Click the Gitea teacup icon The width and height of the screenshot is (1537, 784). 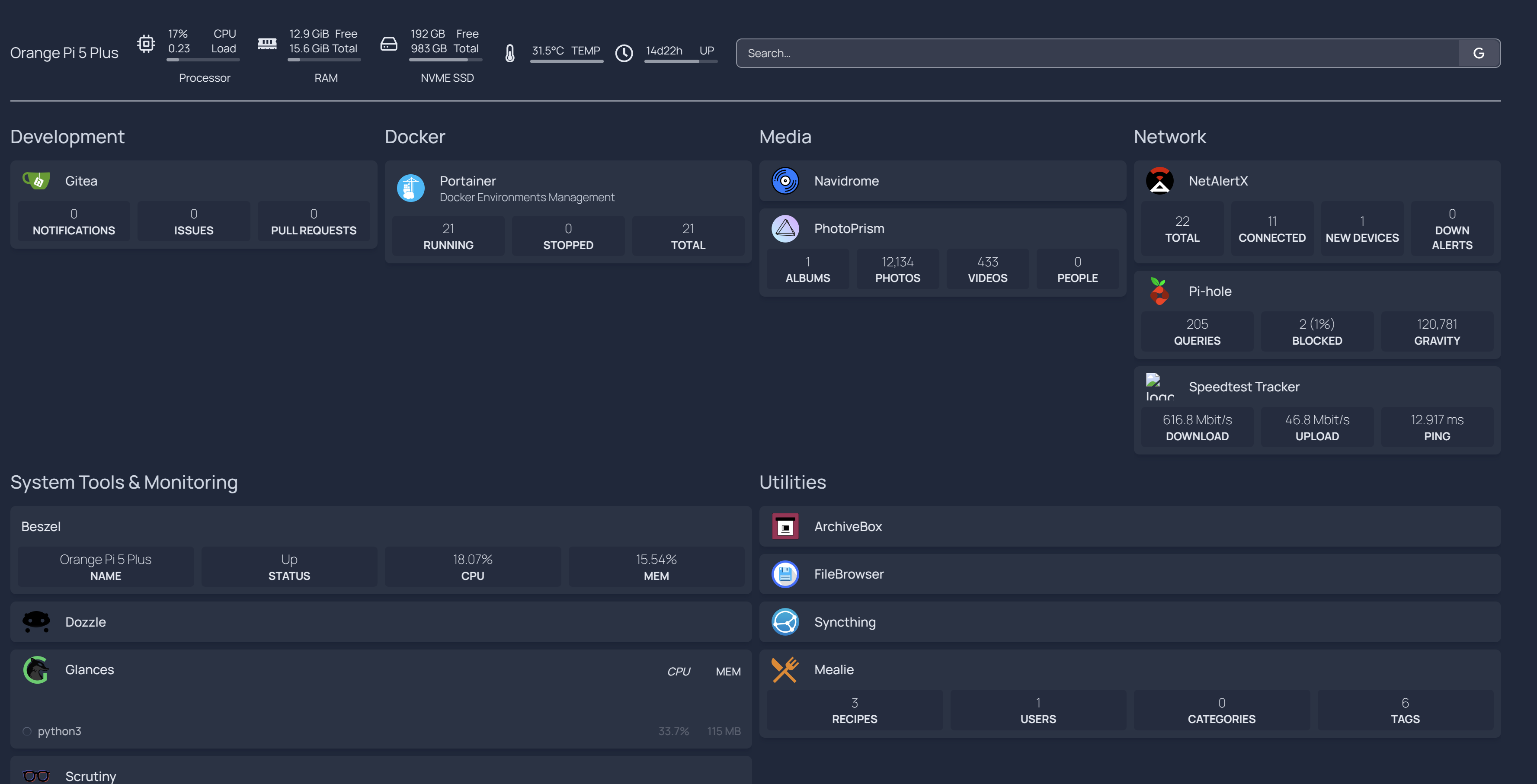36,181
